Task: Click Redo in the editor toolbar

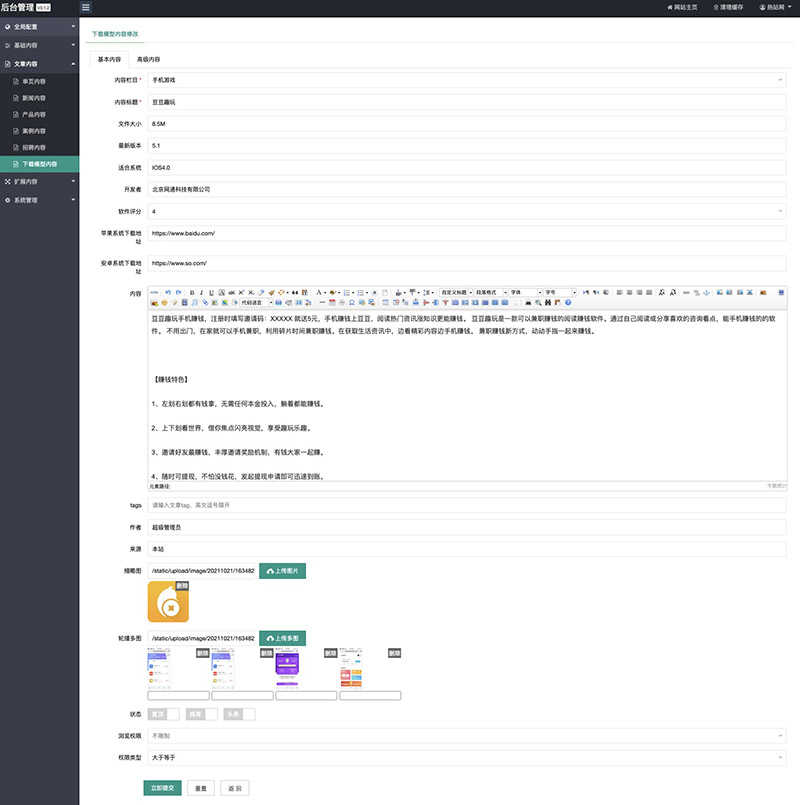Action: pyautogui.click(x=178, y=292)
